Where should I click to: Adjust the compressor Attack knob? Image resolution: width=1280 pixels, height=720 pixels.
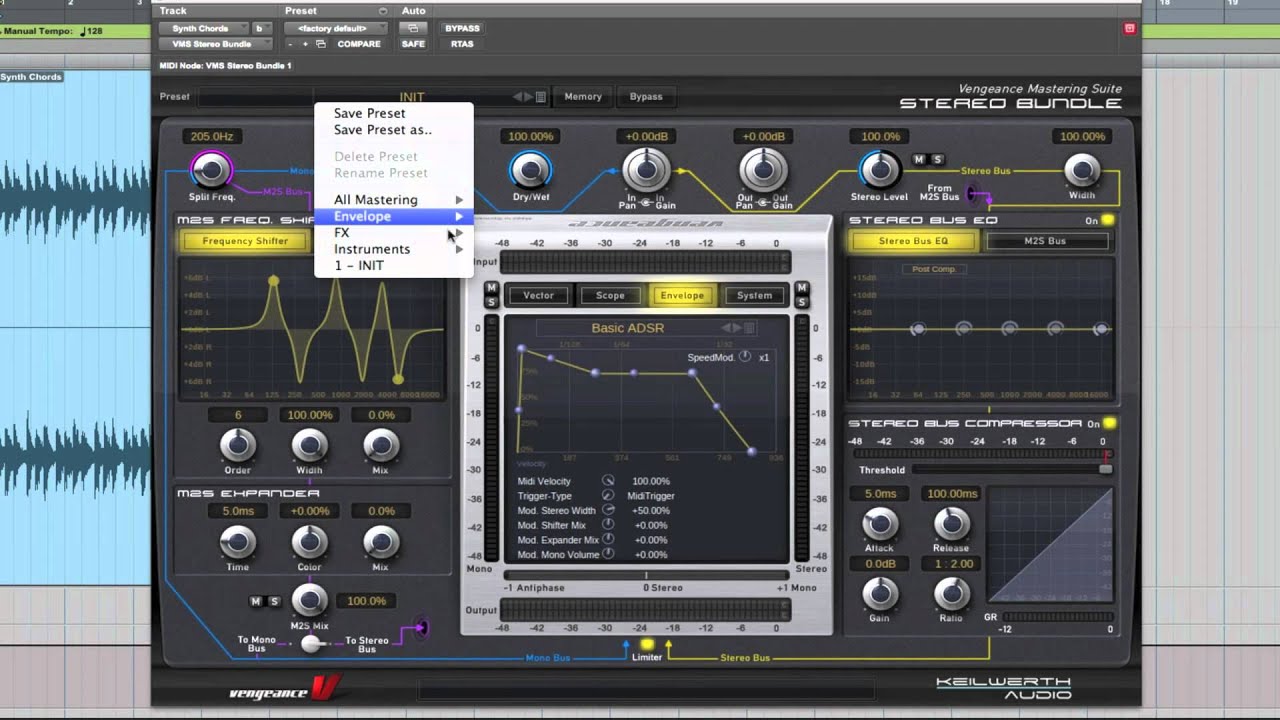pos(880,523)
